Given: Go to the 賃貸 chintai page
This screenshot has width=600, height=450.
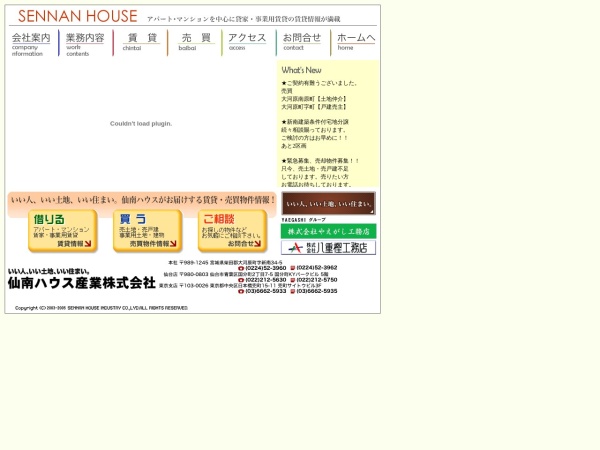Looking at the screenshot, I should click(x=142, y=42).
